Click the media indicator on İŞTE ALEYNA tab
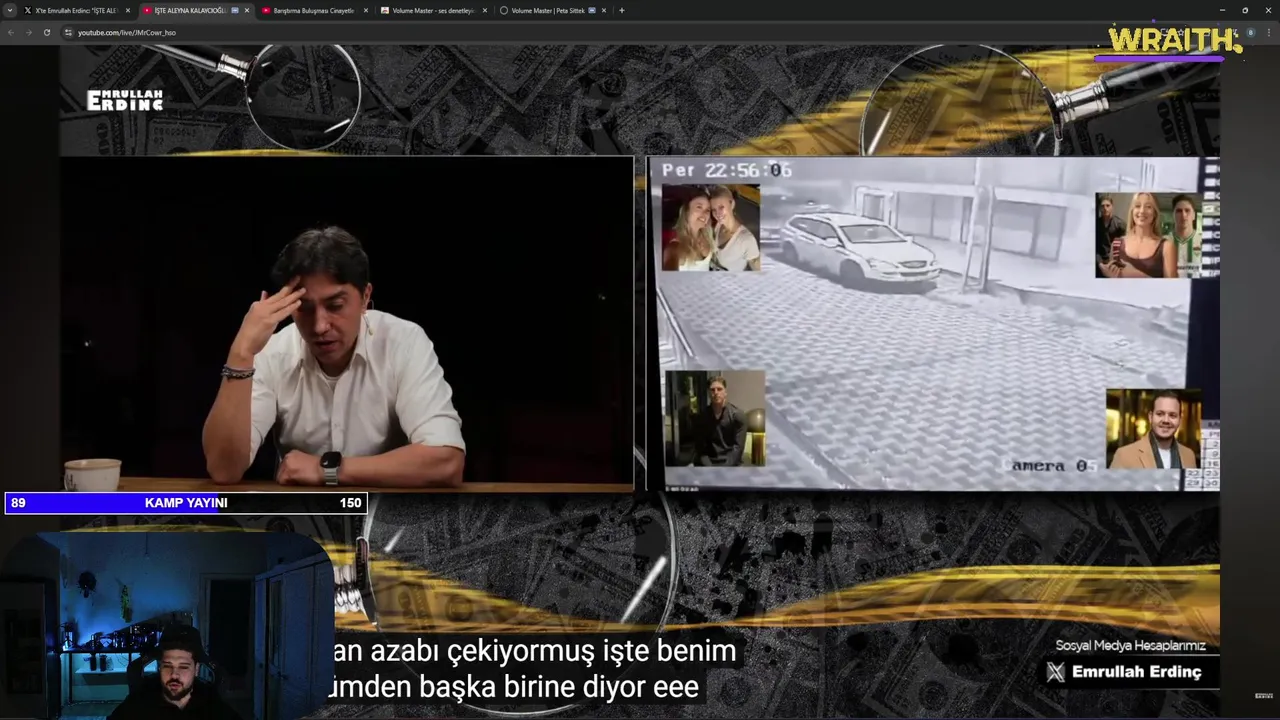The width and height of the screenshot is (1280, 720). [235, 10]
